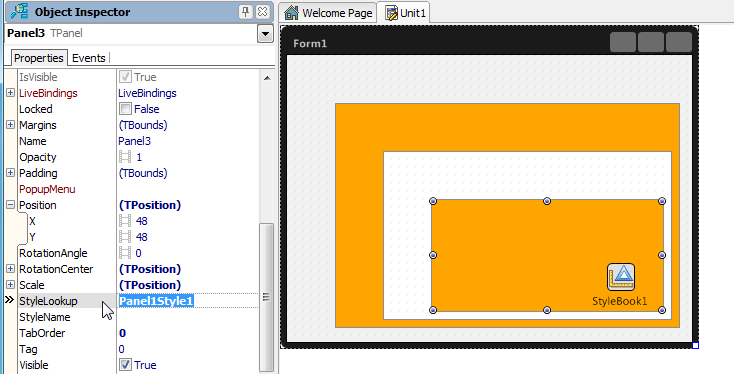Close the Object Inspector panel
Screen dimensions: 734x374
[263, 12]
